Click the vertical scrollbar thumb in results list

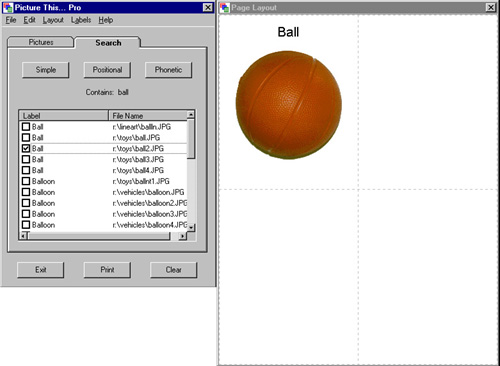pos(191,139)
